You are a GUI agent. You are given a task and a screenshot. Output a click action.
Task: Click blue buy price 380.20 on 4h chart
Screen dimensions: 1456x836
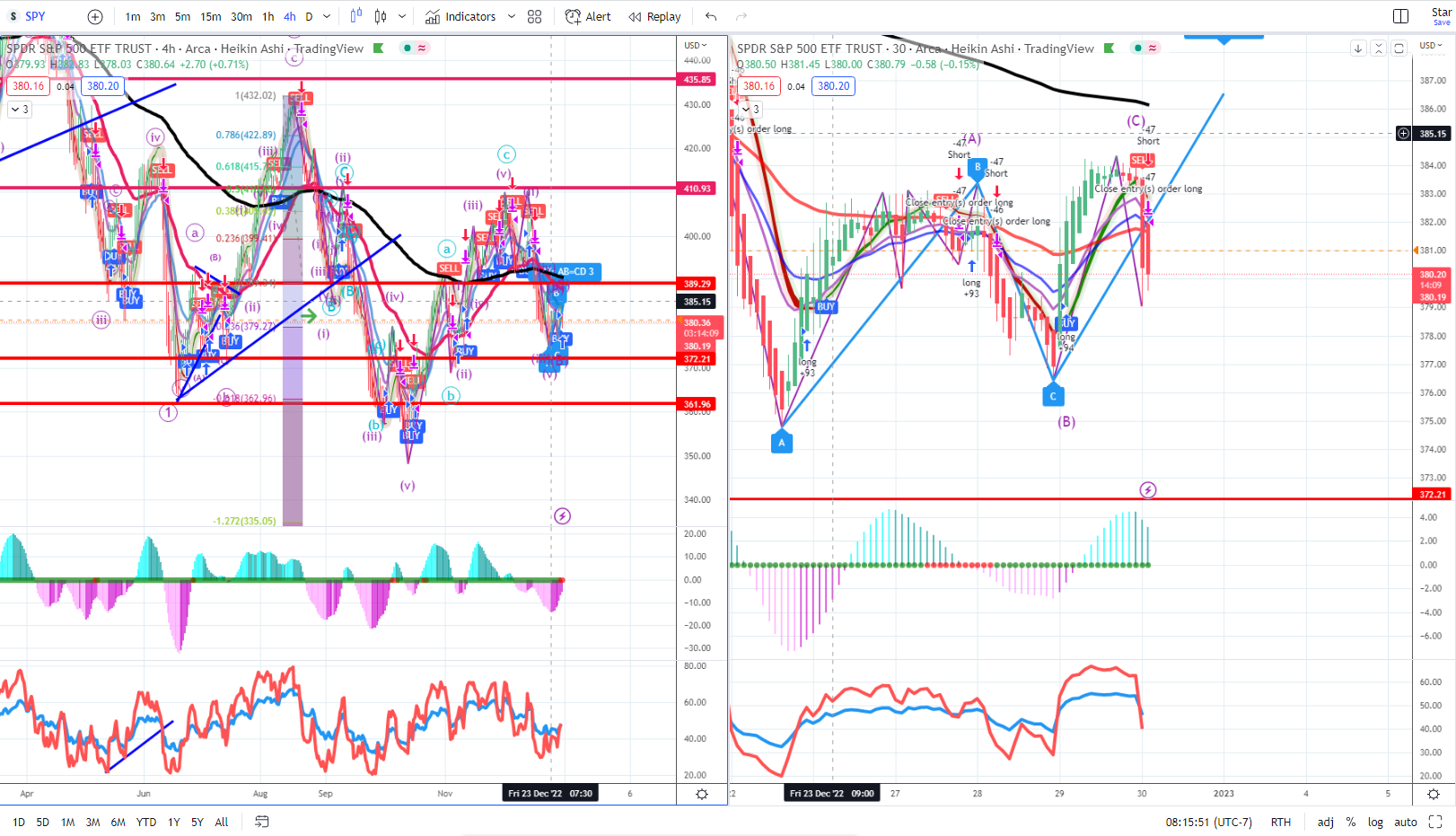click(x=103, y=86)
